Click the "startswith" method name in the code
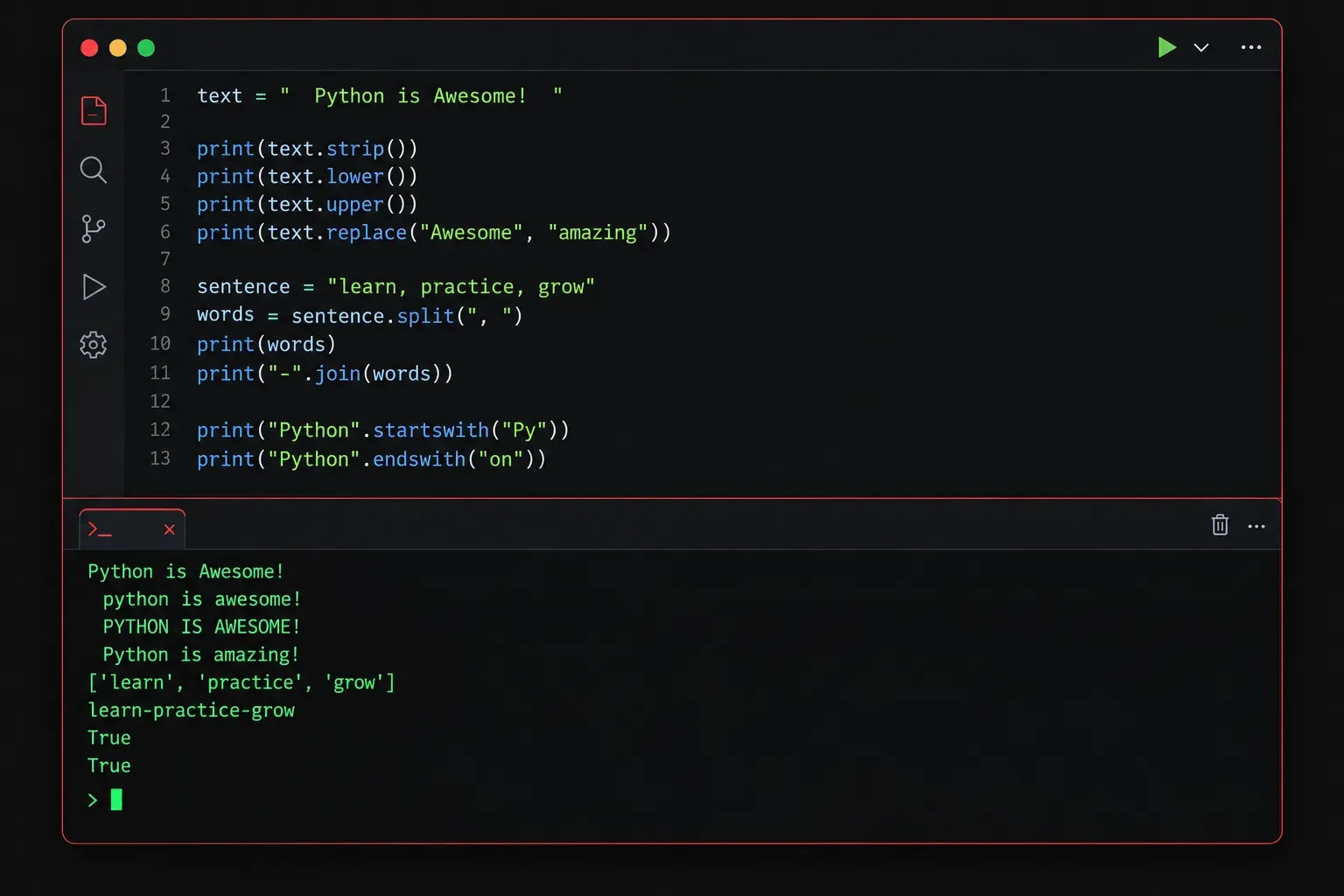This screenshot has height=896, width=1344. (x=431, y=430)
